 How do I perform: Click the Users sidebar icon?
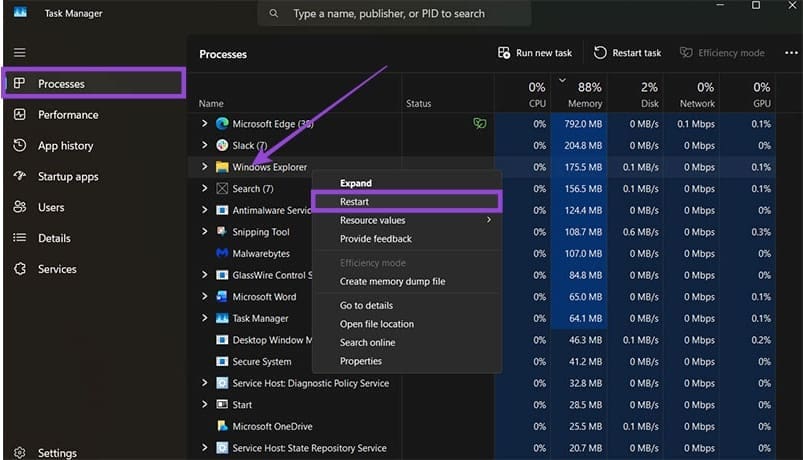coord(19,207)
